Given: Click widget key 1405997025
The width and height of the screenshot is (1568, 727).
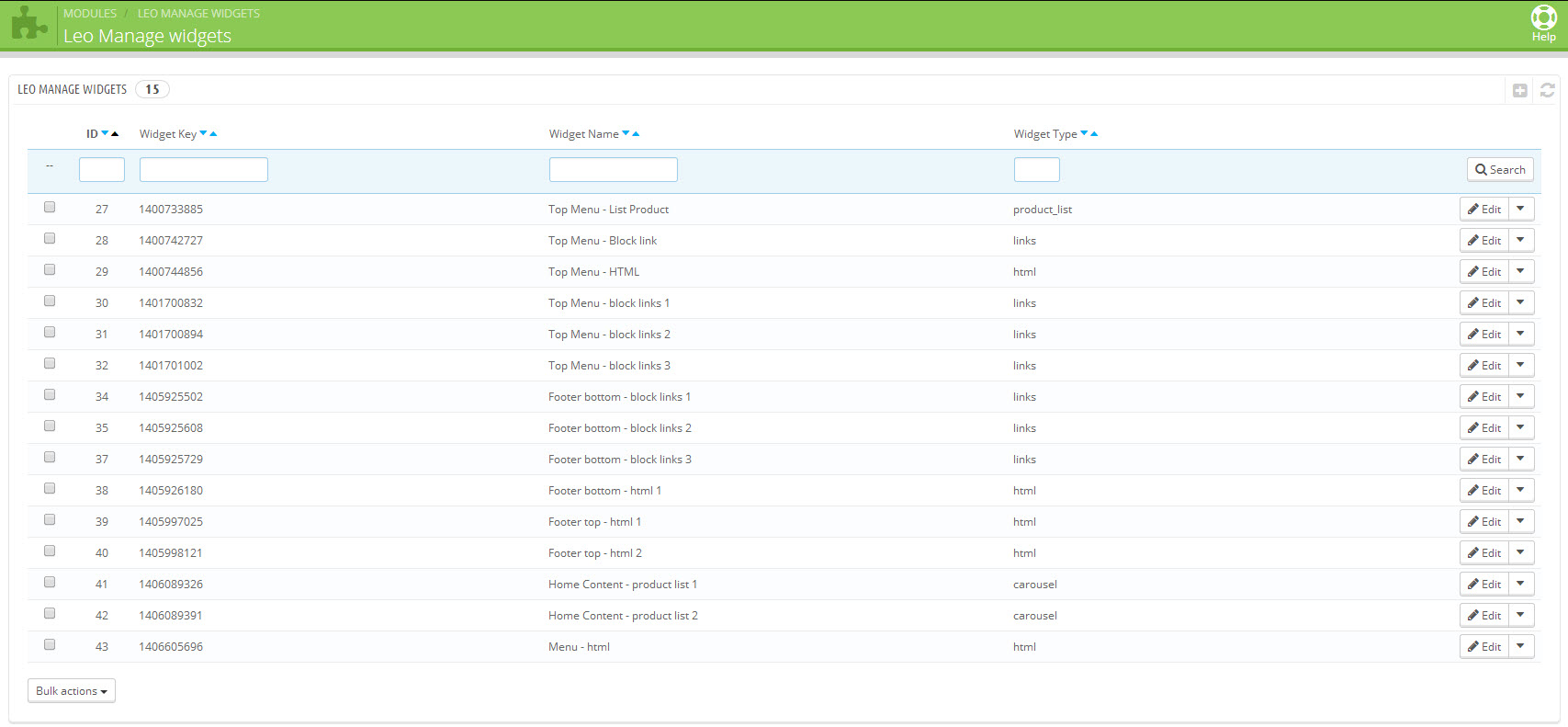Looking at the screenshot, I should 171,522.
